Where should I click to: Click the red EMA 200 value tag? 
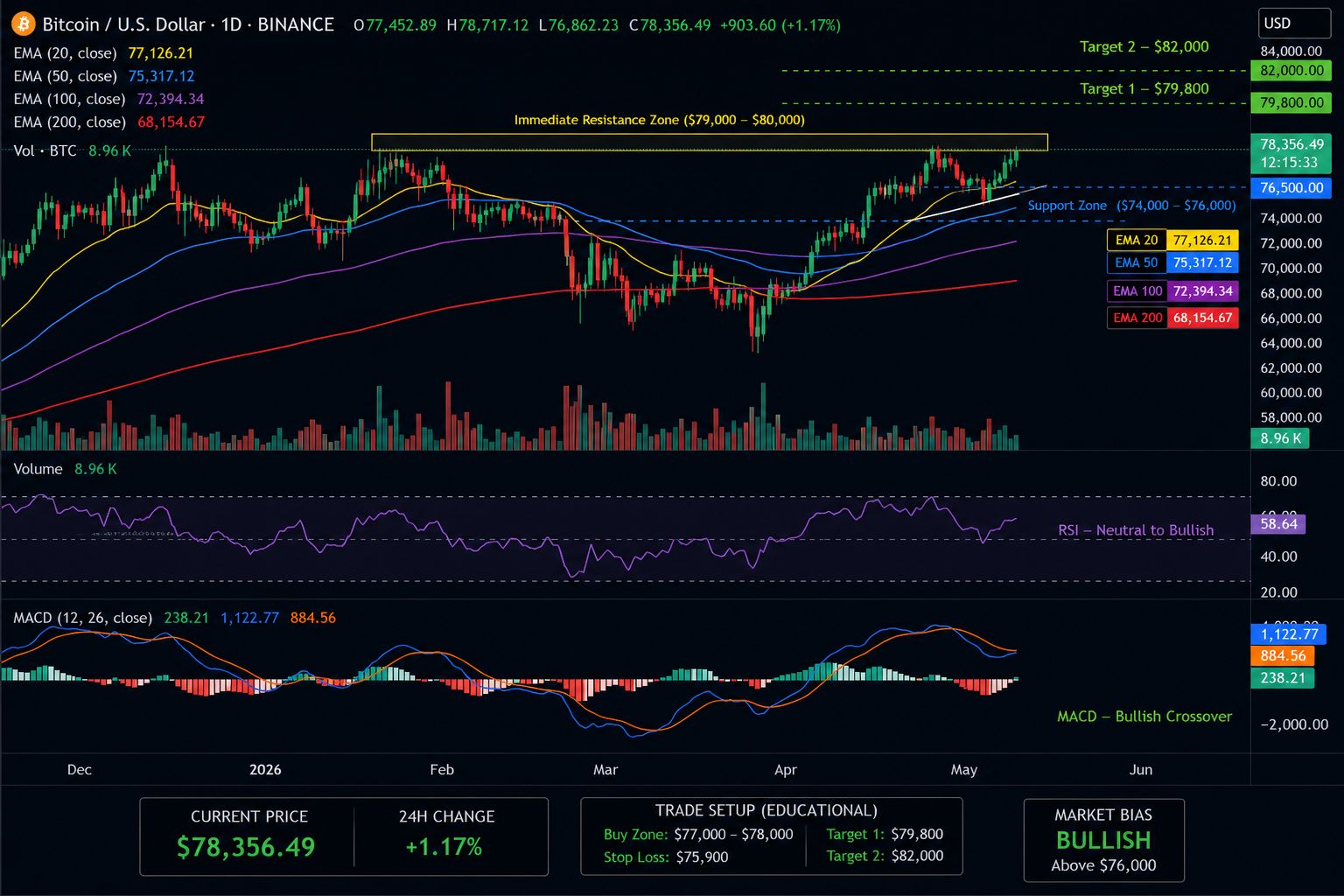pos(1172,318)
